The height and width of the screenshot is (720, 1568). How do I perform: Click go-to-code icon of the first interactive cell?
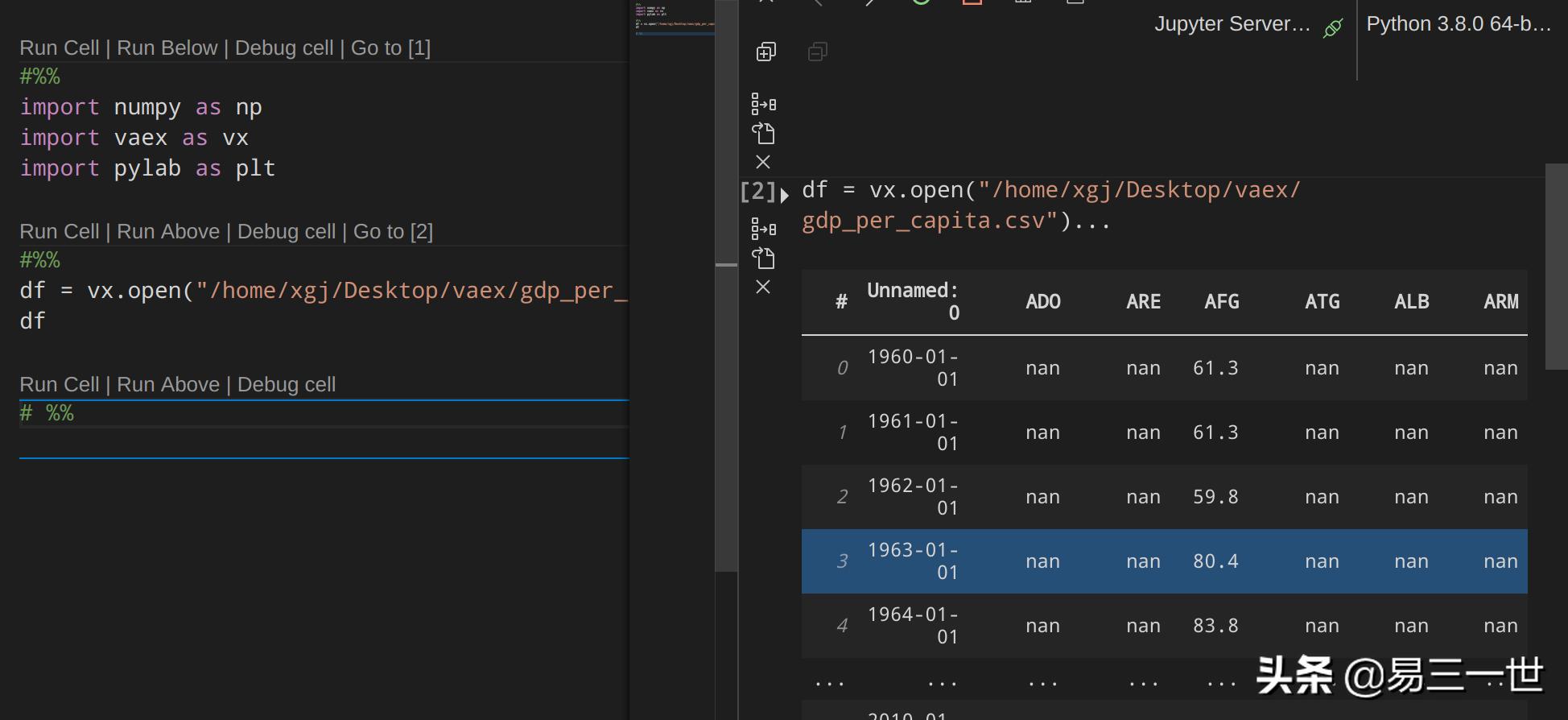click(763, 104)
